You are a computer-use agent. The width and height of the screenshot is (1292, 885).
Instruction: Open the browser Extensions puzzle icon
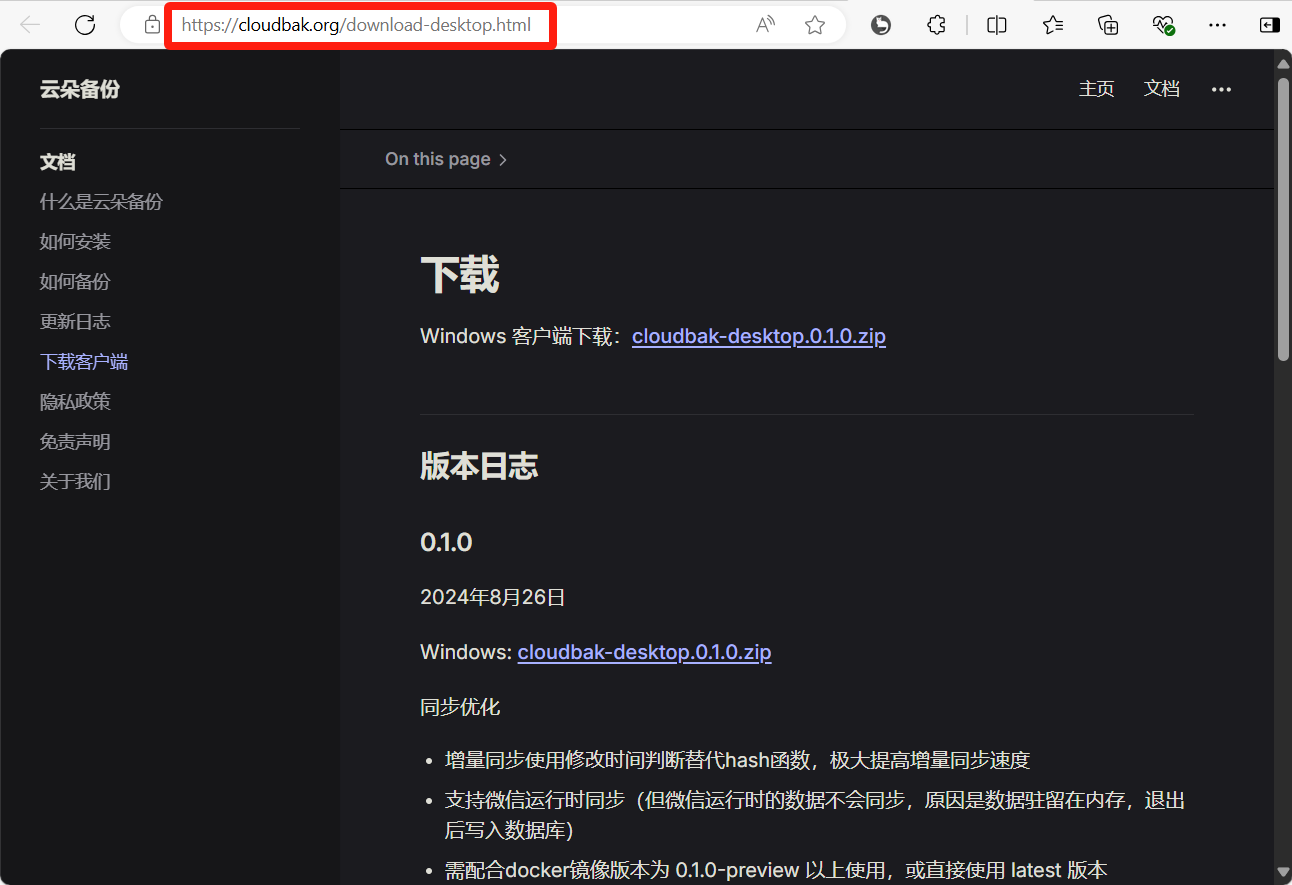936,25
